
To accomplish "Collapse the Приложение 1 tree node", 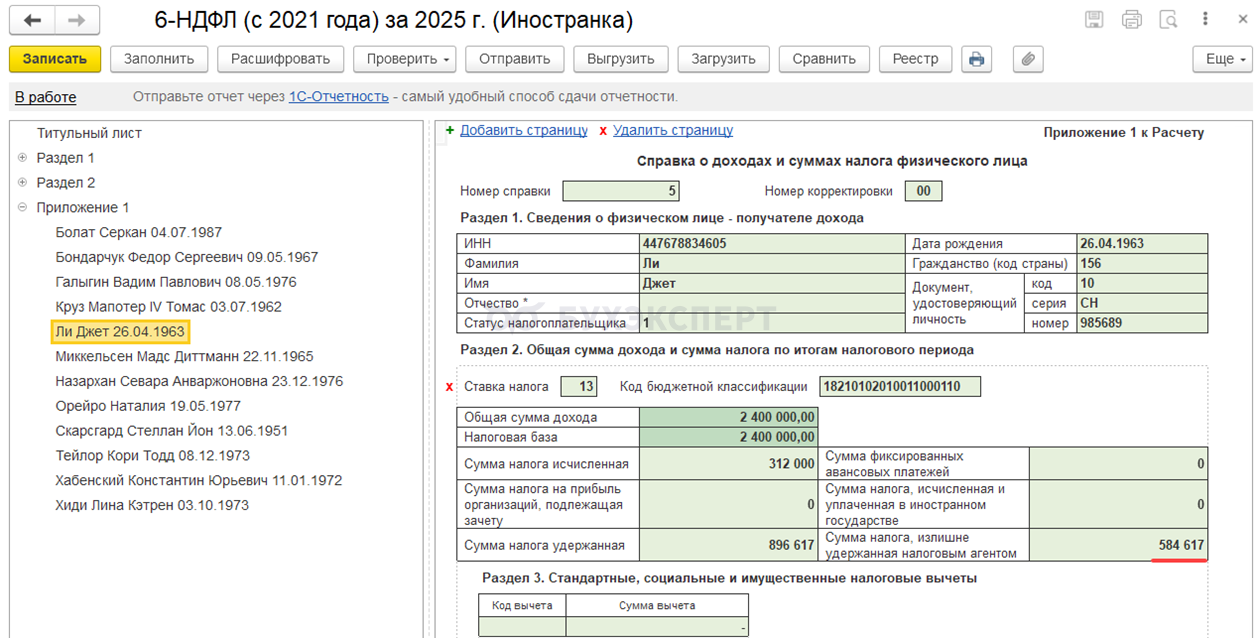I will (22, 208).
